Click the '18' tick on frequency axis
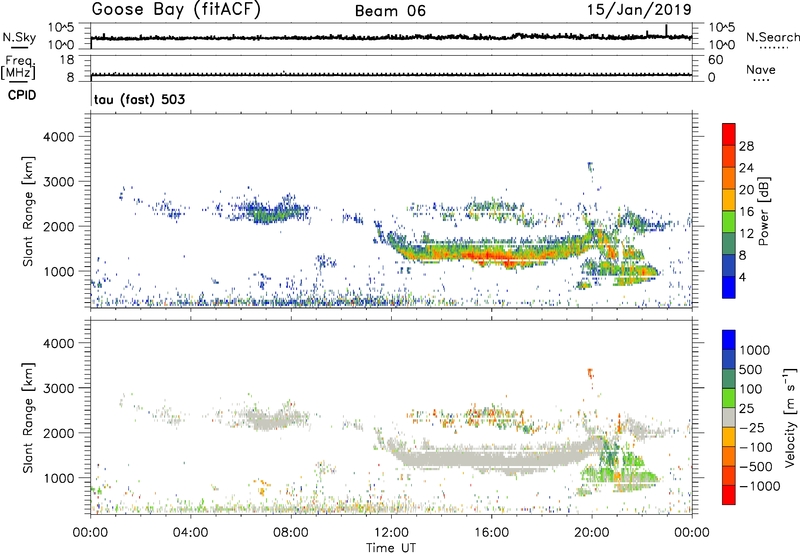 pyautogui.click(x=66, y=60)
